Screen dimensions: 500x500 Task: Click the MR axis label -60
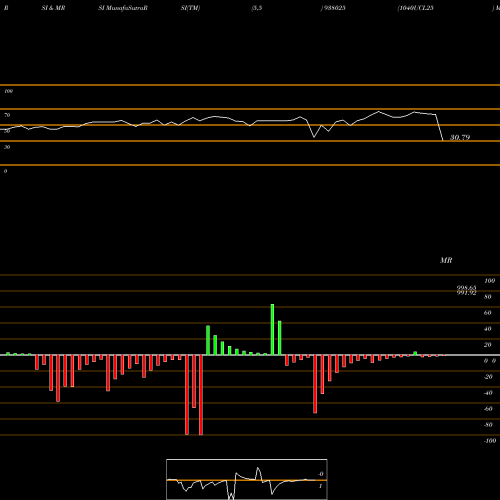(488, 409)
